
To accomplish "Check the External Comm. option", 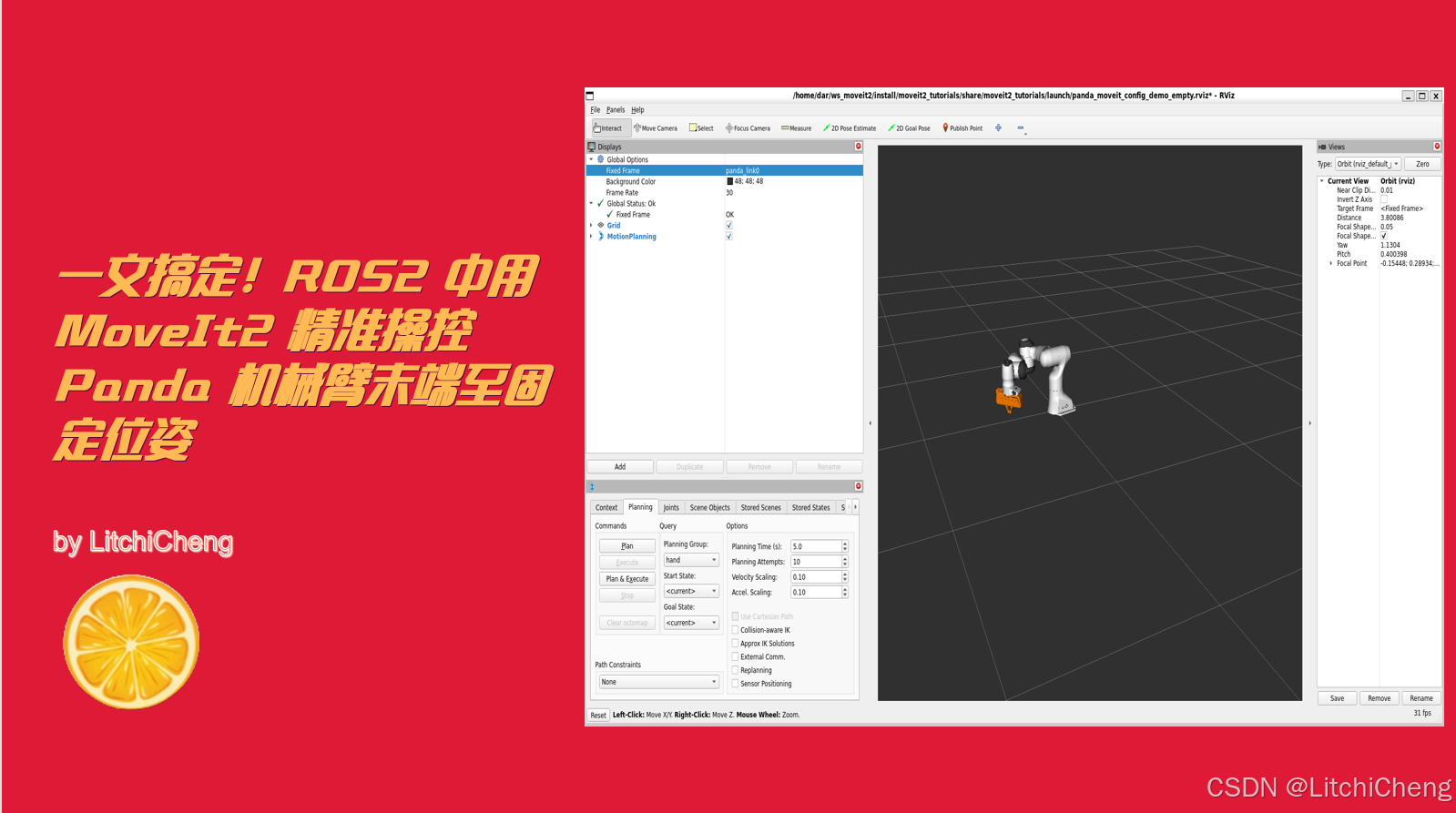I will pyautogui.click(x=735, y=656).
